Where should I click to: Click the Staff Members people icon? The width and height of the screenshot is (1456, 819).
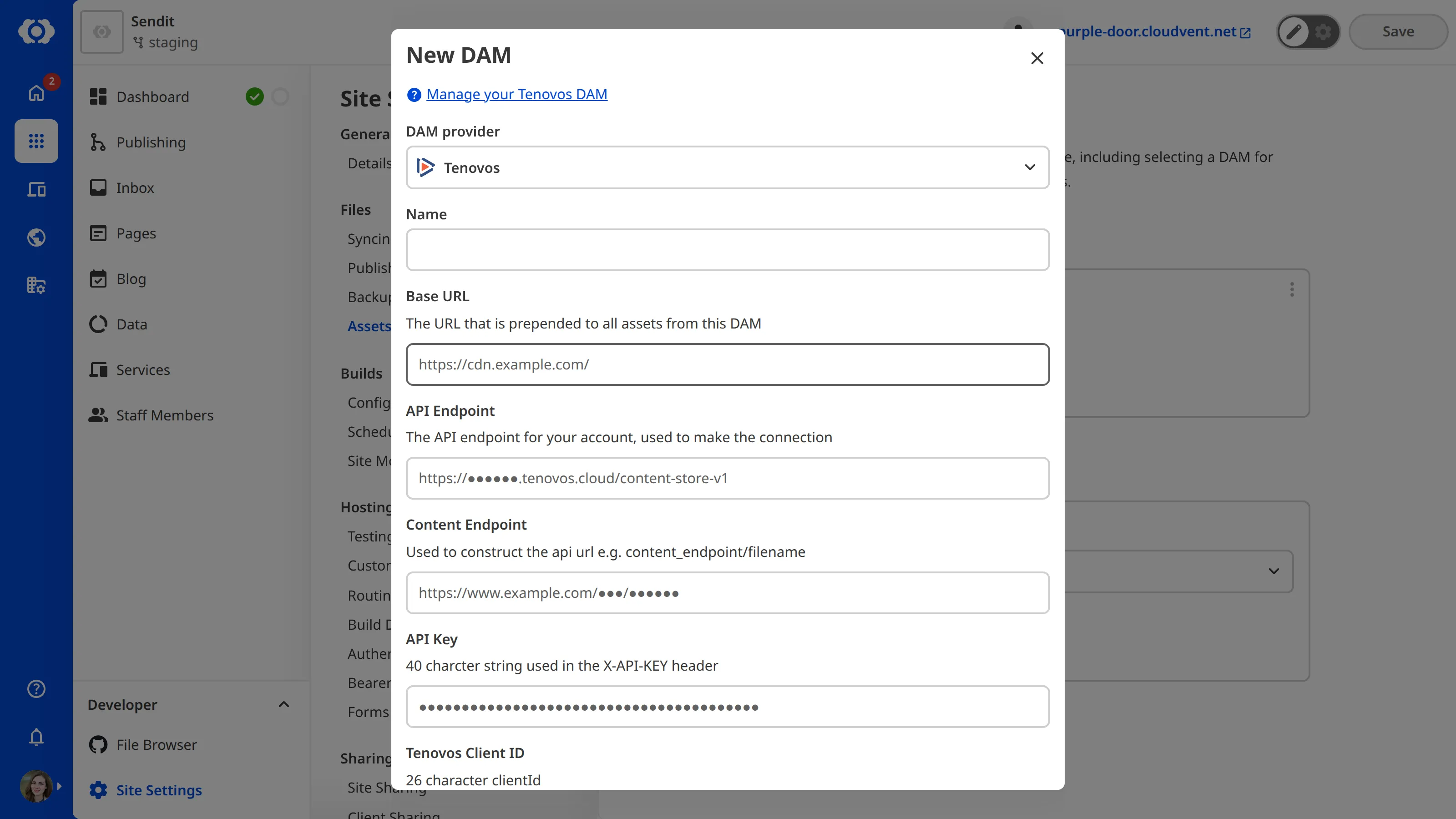click(98, 415)
